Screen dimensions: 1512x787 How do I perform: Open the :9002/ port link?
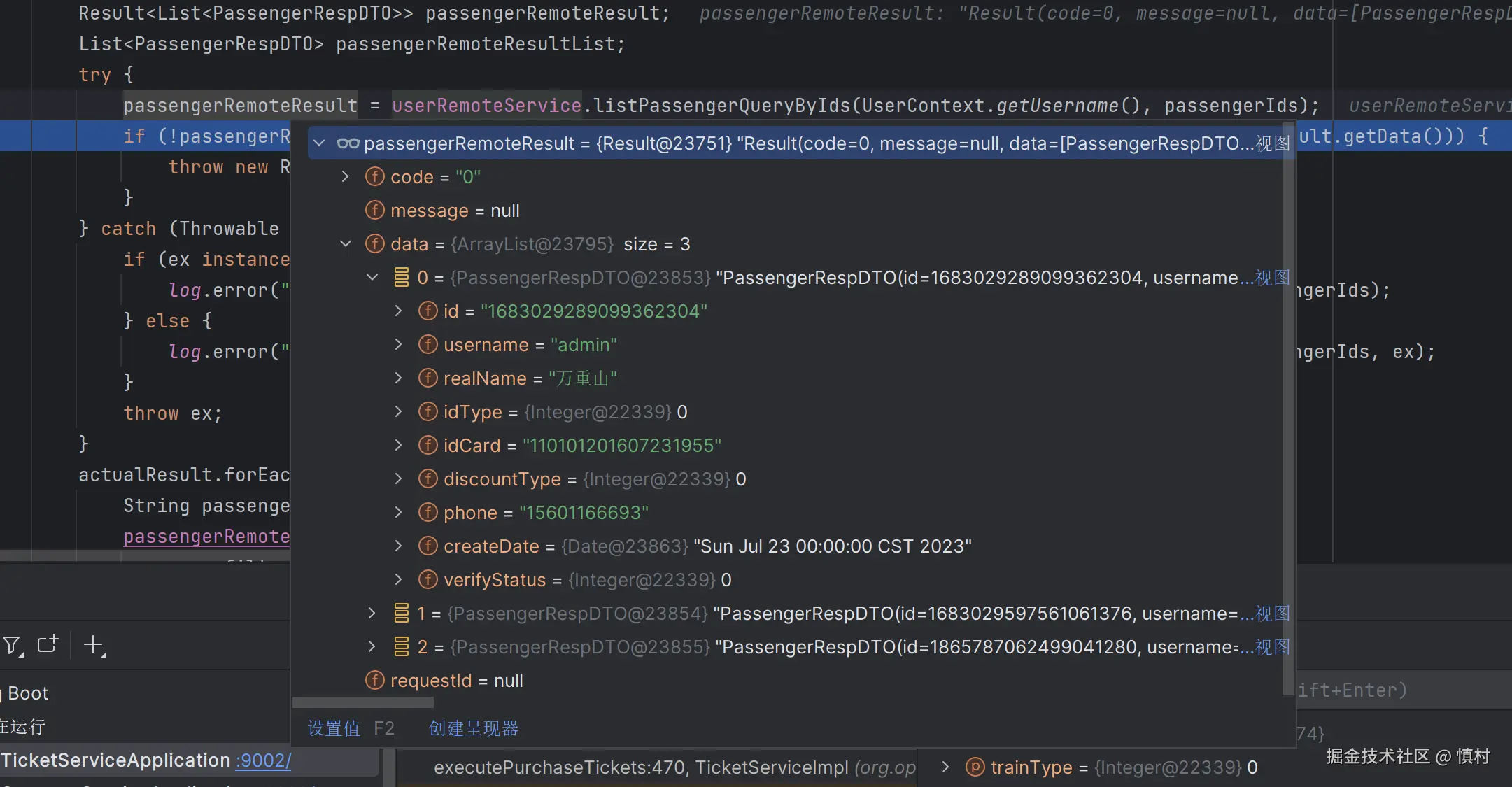pyautogui.click(x=263, y=760)
